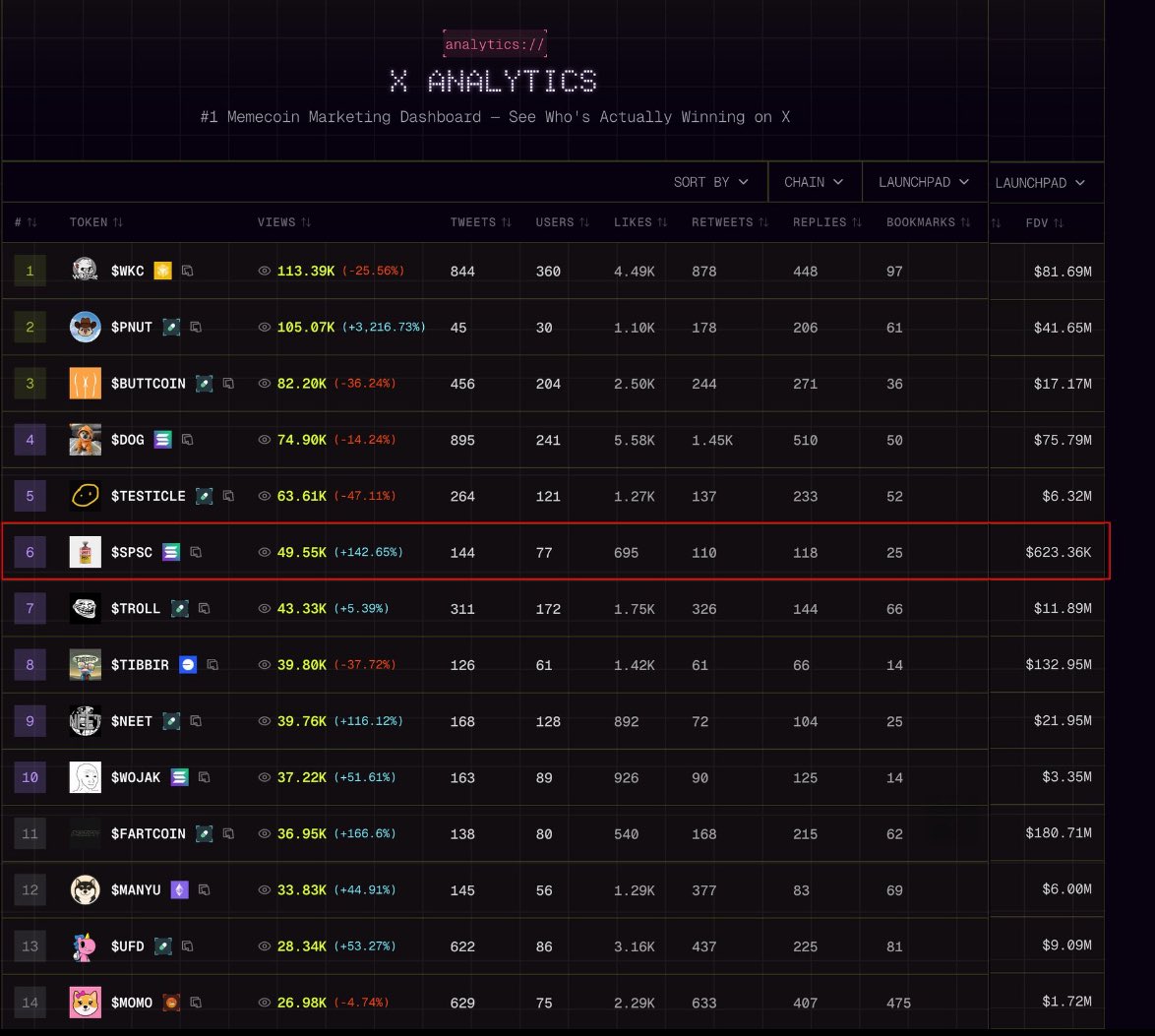Viewport: 1155px width, 1036px height.
Task: Sort table by LIKES column
Action: click(x=640, y=222)
